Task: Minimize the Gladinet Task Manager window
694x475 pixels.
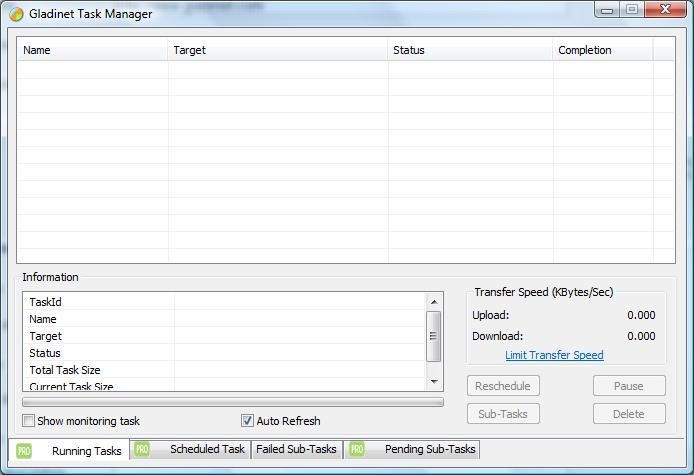Action: 607,10
